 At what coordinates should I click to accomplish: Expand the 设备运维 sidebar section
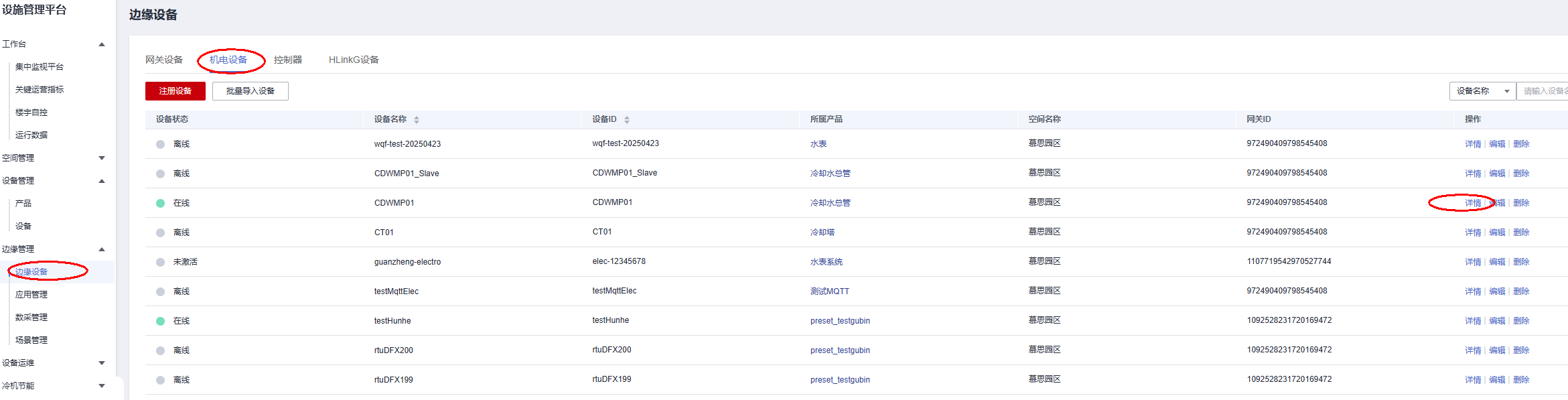click(102, 363)
